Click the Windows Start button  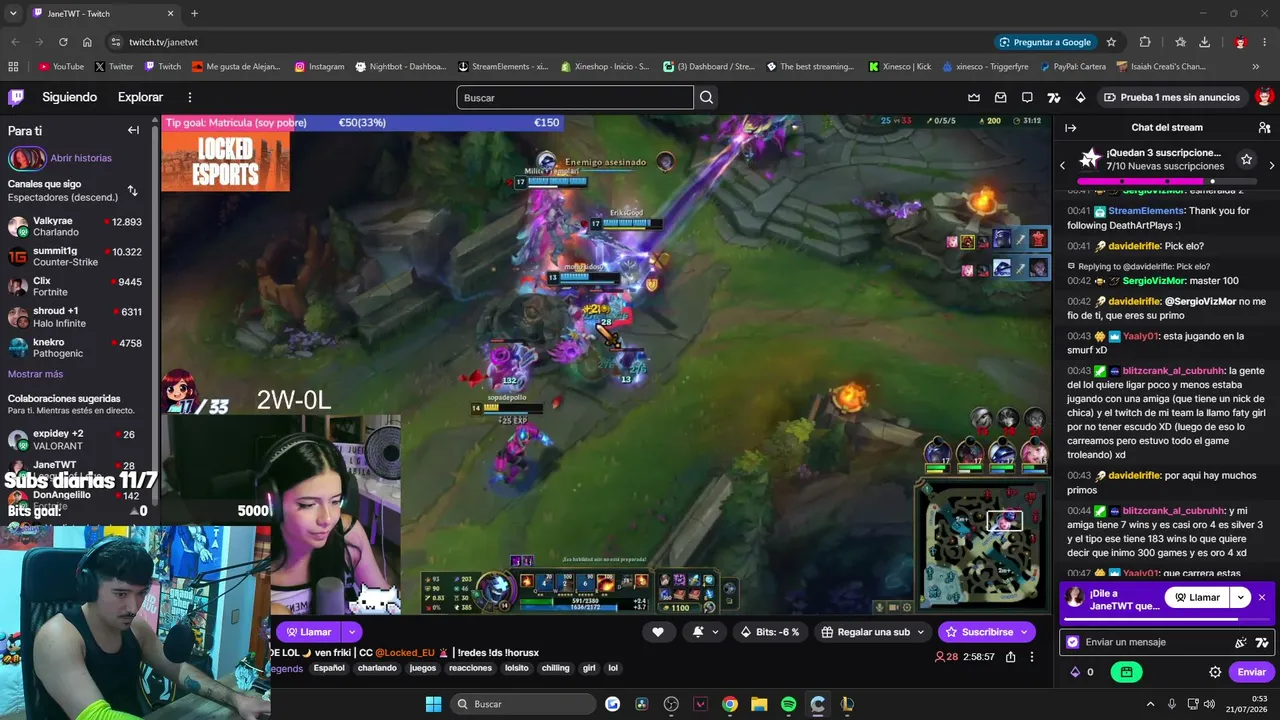pos(433,704)
